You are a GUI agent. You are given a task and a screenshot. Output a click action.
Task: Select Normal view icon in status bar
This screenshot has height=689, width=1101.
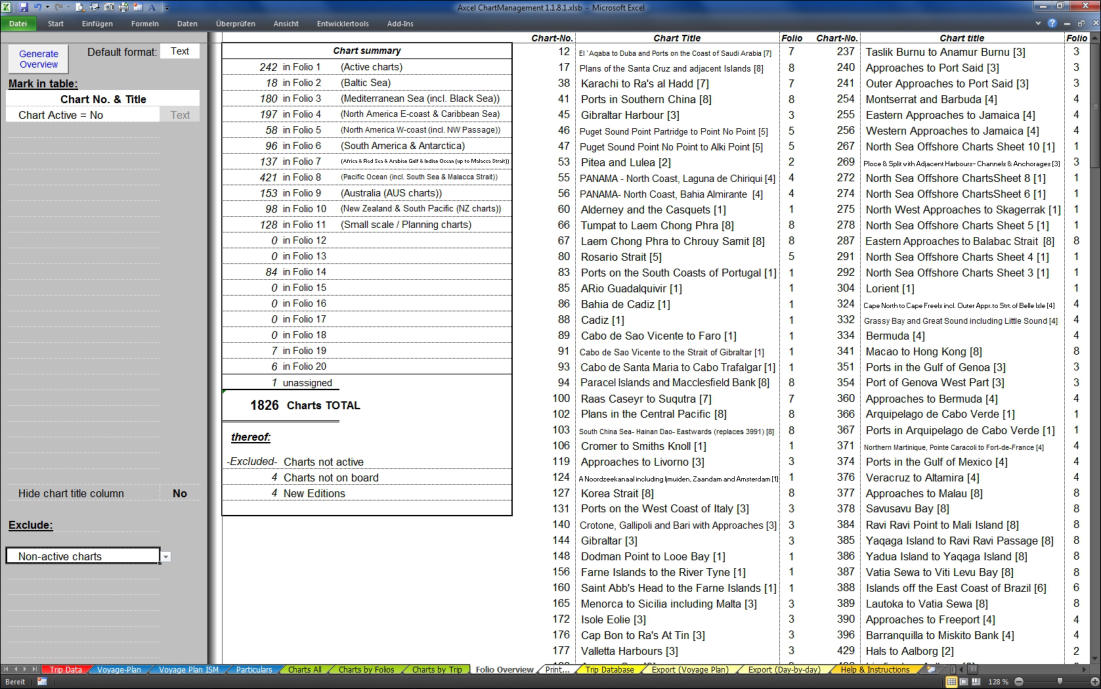951,681
